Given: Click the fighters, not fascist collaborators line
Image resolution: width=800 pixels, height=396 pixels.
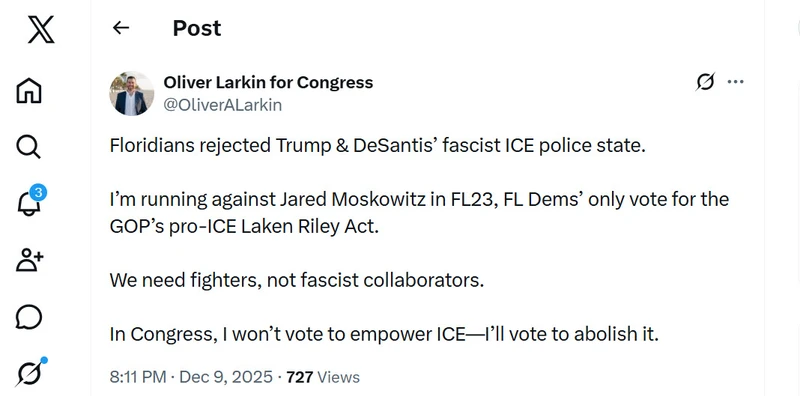Looking at the screenshot, I should [297, 280].
